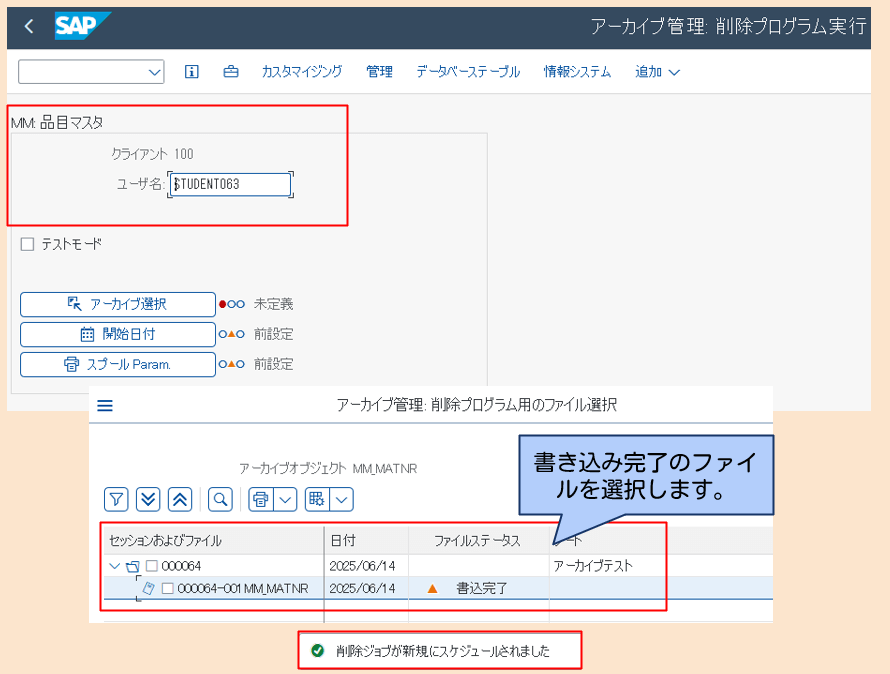The image size is (890, 674).
Task: Click the session 000064 folder icon
Action: (x=133, y=566)
